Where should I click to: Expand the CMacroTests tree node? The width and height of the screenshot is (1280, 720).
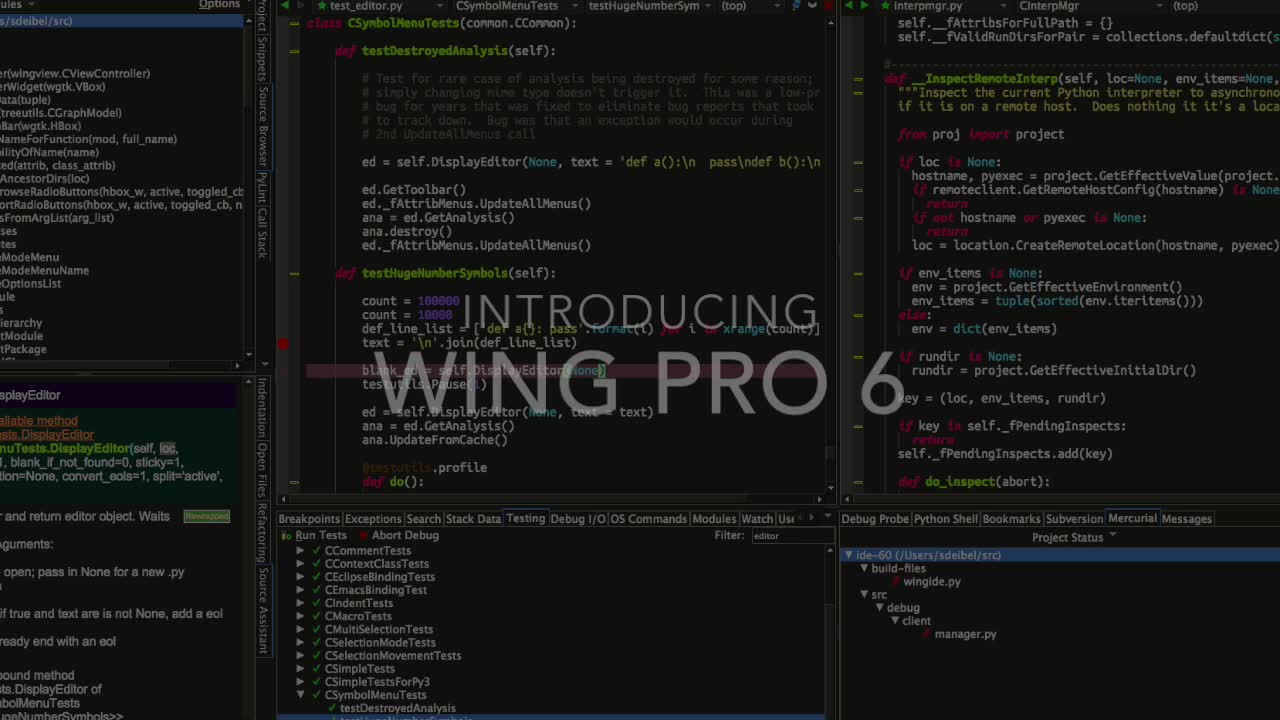tap(300, 616)
